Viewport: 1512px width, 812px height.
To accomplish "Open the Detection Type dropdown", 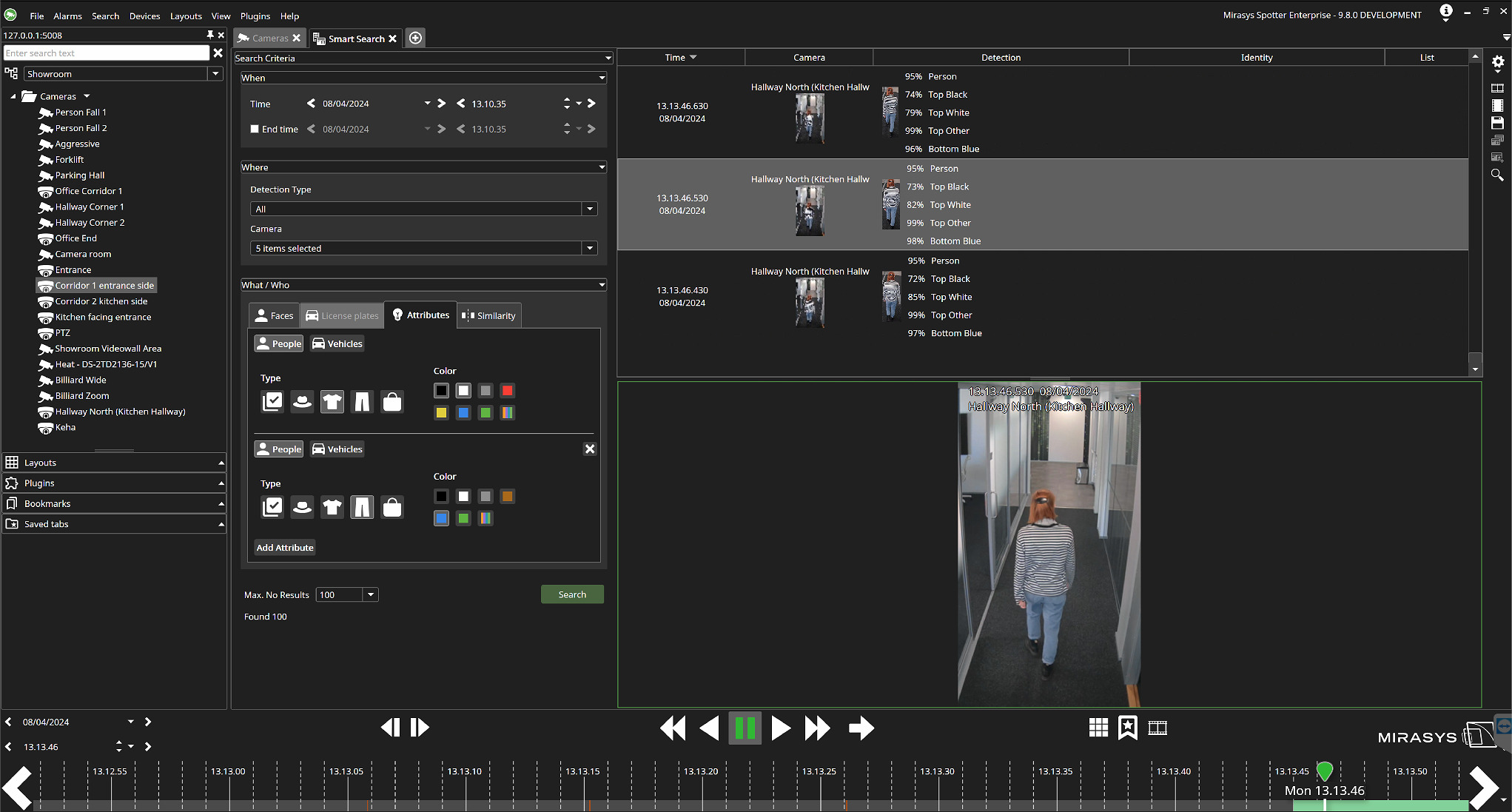I will point(590,209).
